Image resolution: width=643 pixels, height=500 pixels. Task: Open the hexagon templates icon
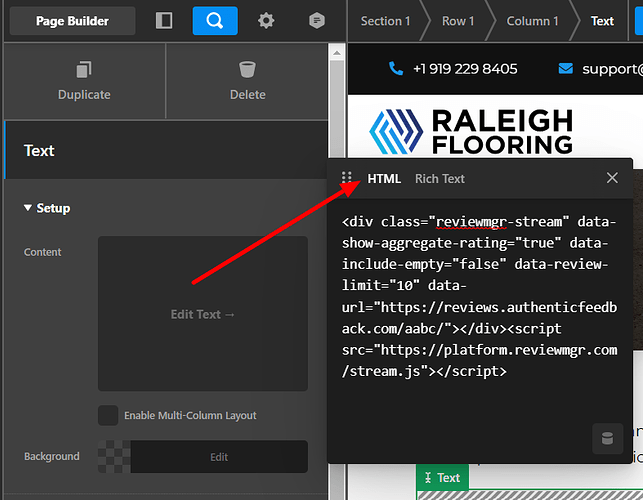pyautogui.click(x=317, y=21)
